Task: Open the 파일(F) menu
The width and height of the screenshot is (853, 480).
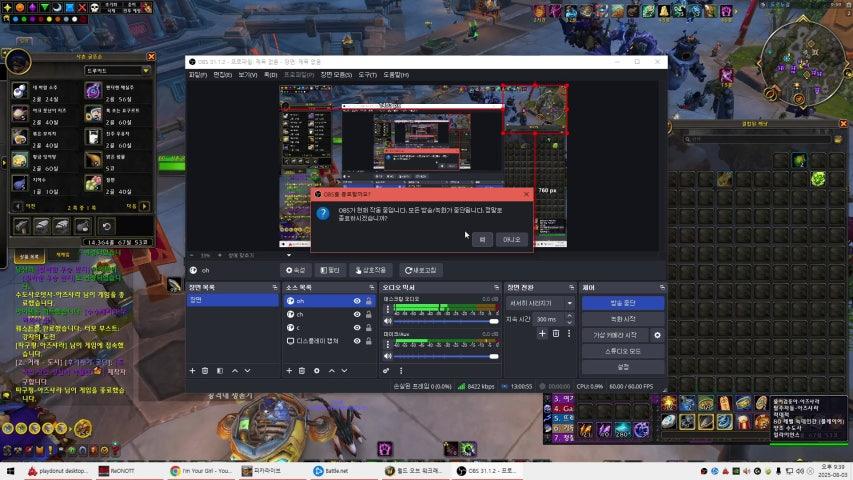Action: (x=197, y=75)
